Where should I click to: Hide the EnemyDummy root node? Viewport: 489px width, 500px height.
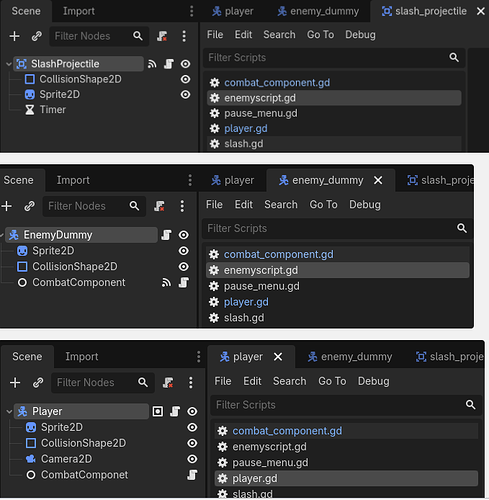pos(183,235)
